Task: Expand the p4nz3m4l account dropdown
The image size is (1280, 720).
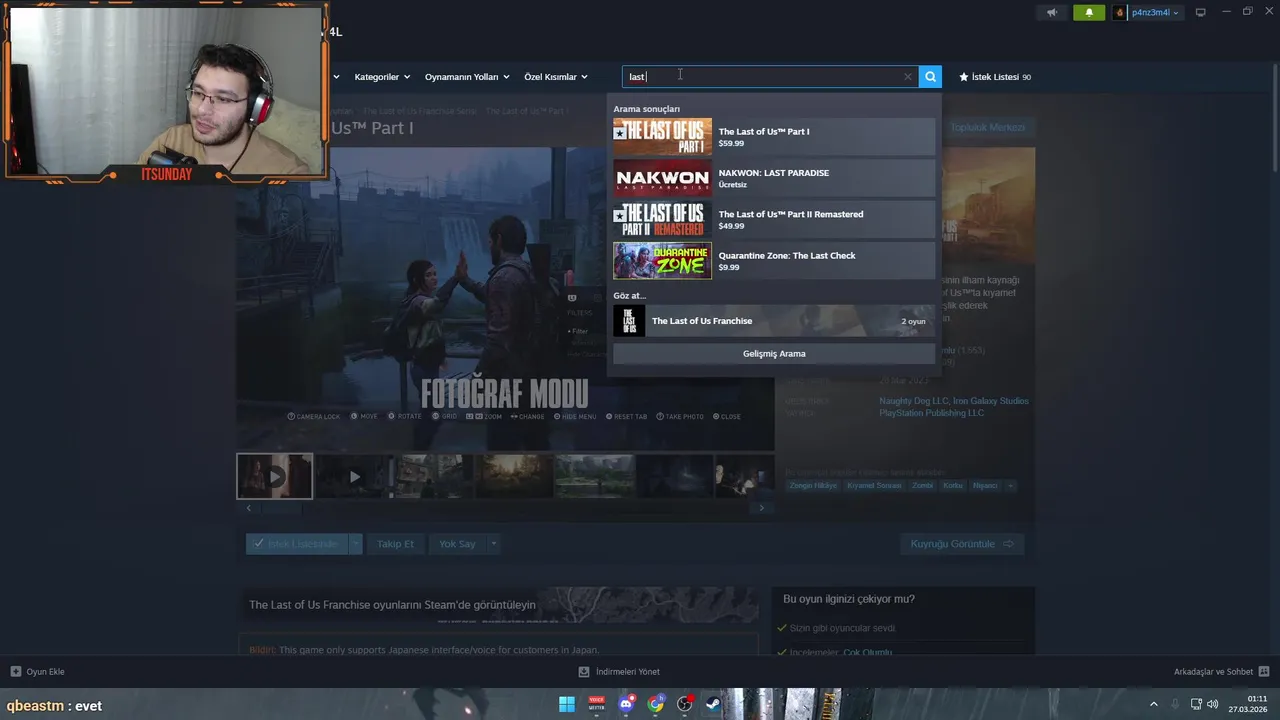Action: tap(1154, 13)
